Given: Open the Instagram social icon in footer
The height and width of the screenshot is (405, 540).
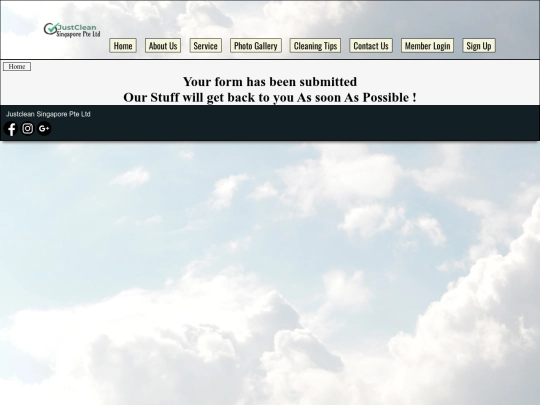Looking at the screenshot, I should (28, 128).
